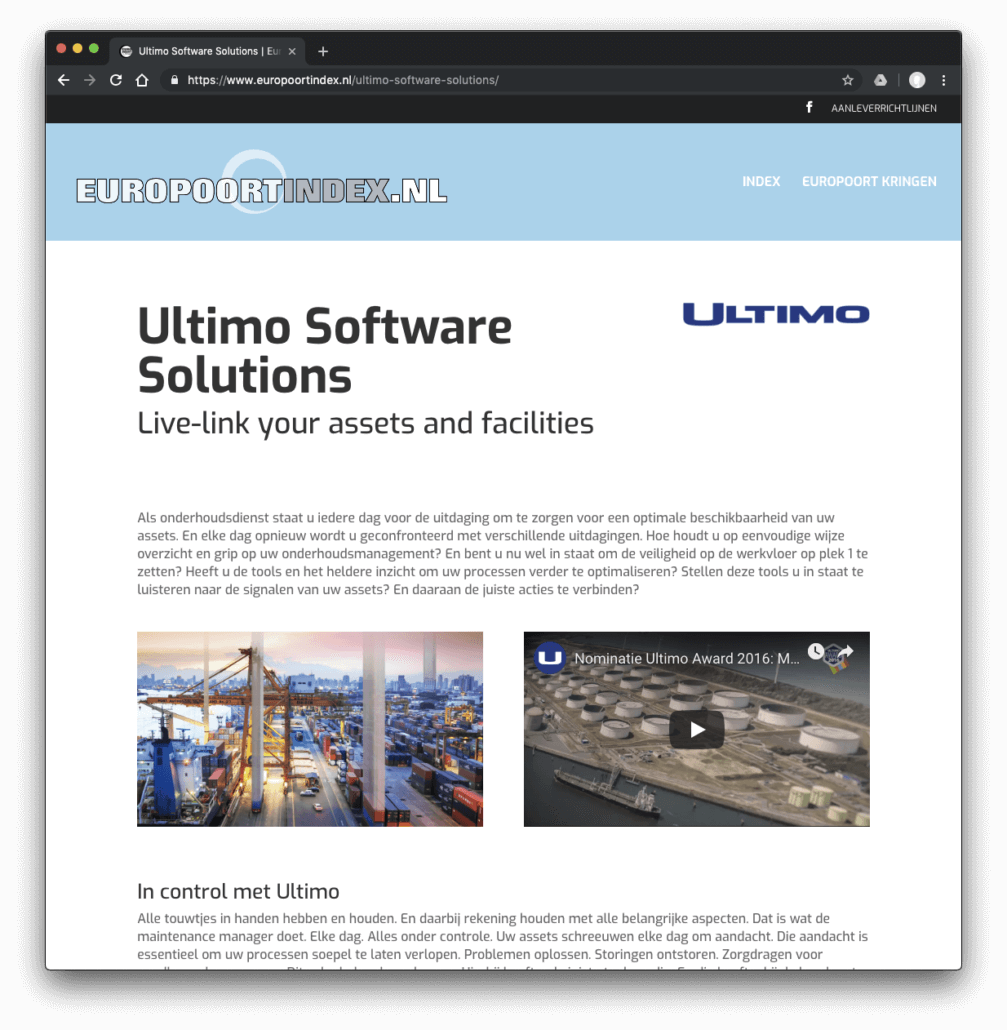Open the Aanleverrichtlijnen link

(884, 108)
